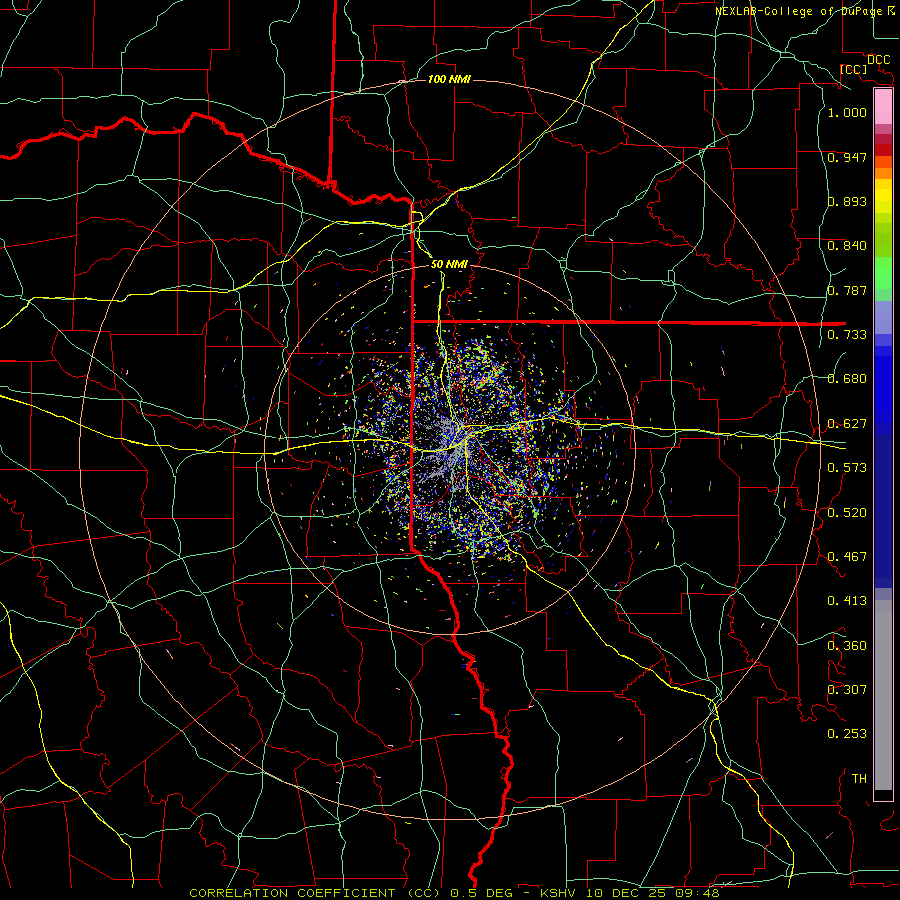The height and width of the screenshot is (900, 900).
Task: Click the 0.413 scale value
Action: point(847,601)
